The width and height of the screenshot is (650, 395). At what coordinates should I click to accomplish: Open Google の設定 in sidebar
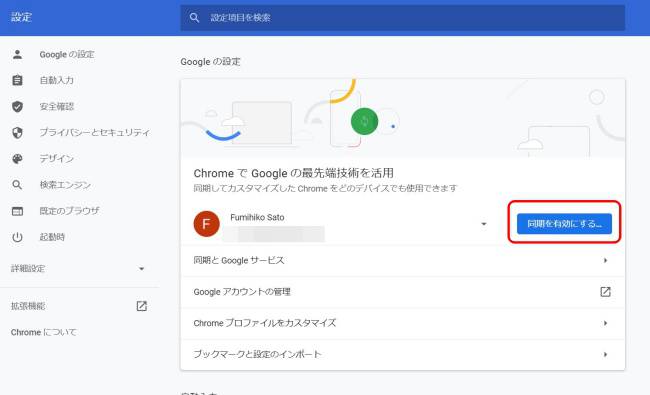point(67,54)
